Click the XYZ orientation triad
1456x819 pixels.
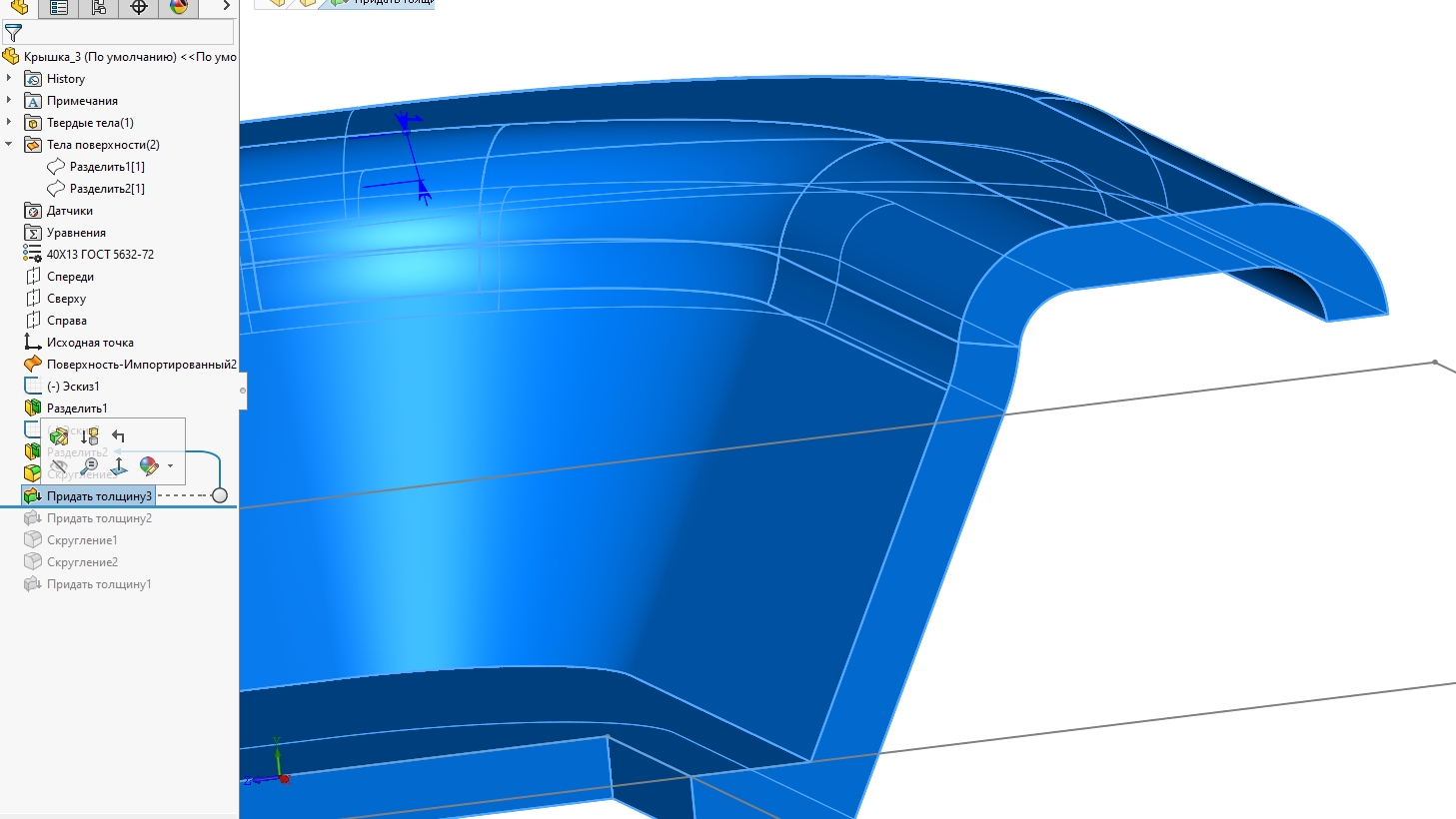click(x=268, y=763)
